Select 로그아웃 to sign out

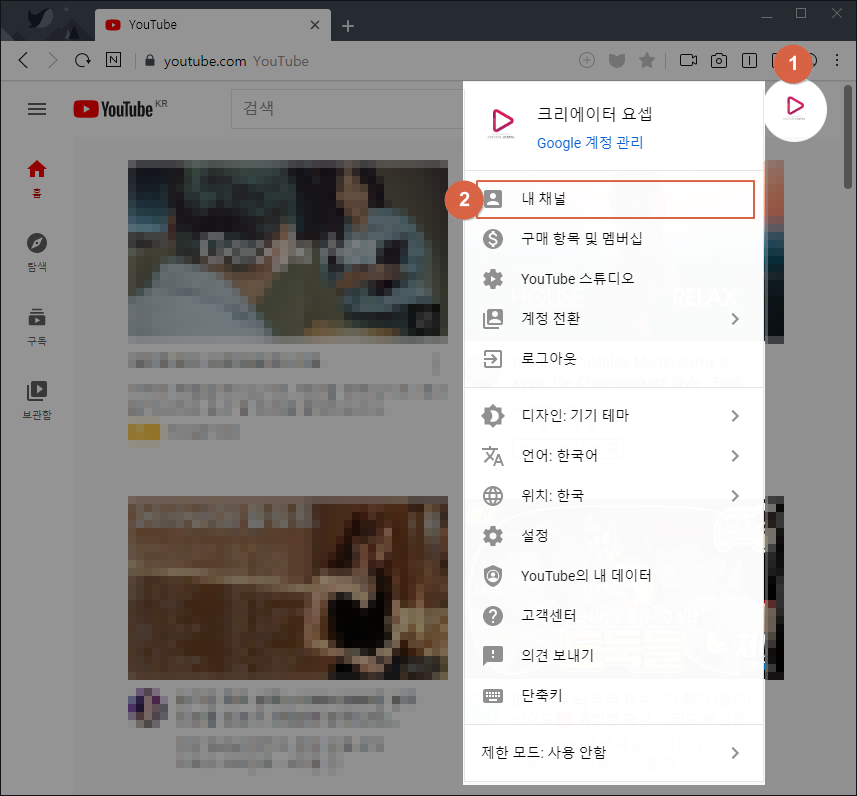614,359
